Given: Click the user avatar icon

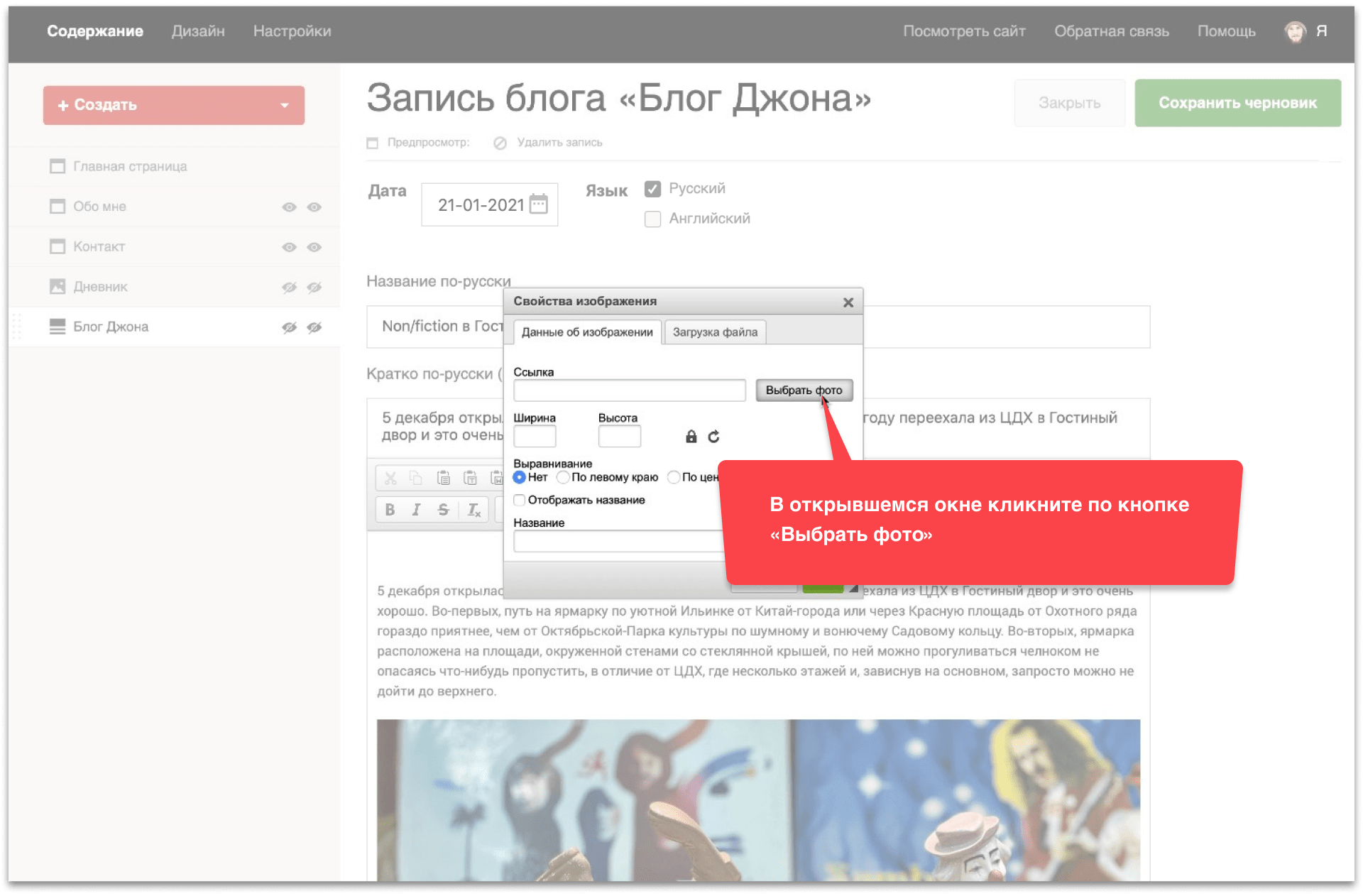Looking at the screenshot, I should 1296,31.
